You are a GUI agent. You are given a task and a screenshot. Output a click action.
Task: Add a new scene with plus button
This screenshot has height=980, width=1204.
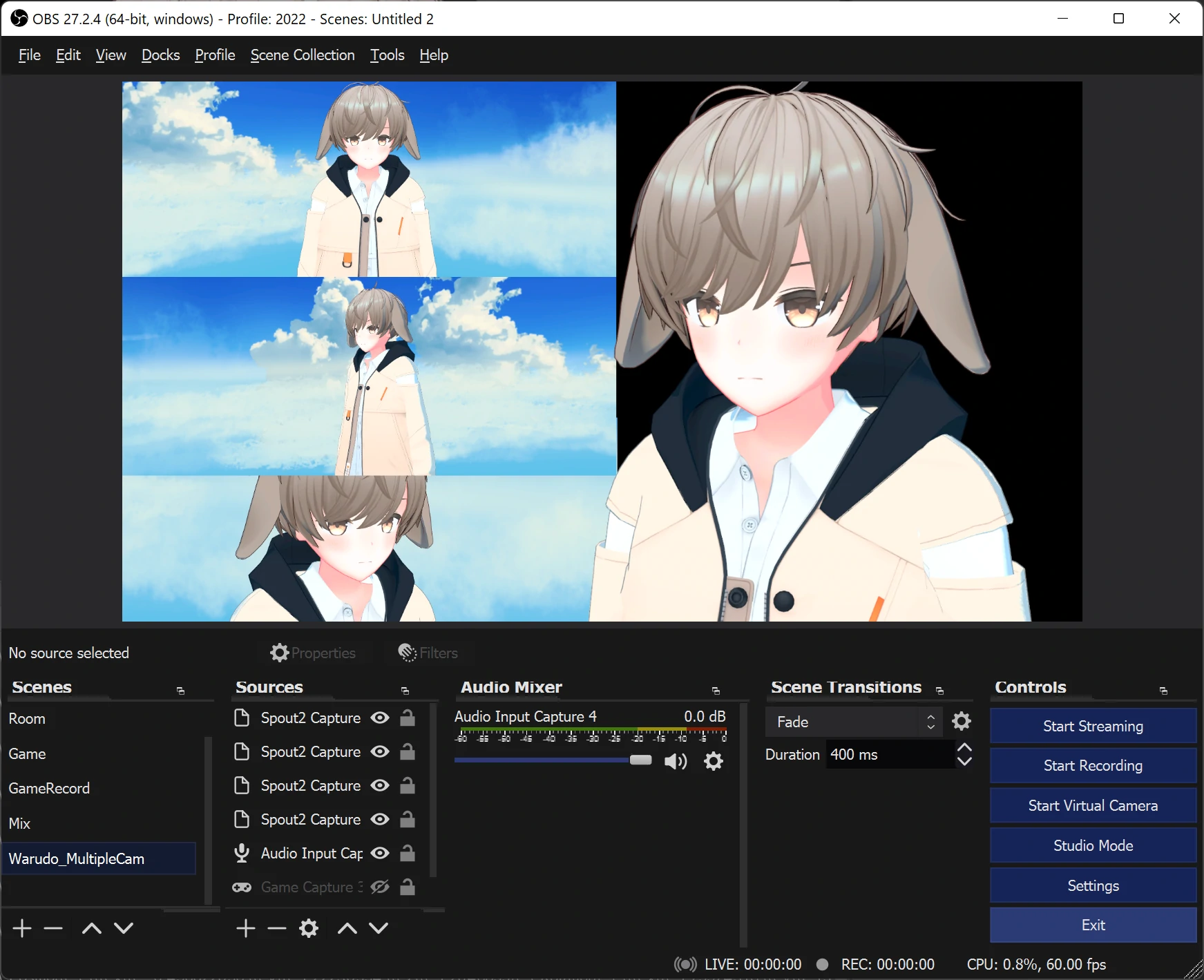[x=22, y=928]
